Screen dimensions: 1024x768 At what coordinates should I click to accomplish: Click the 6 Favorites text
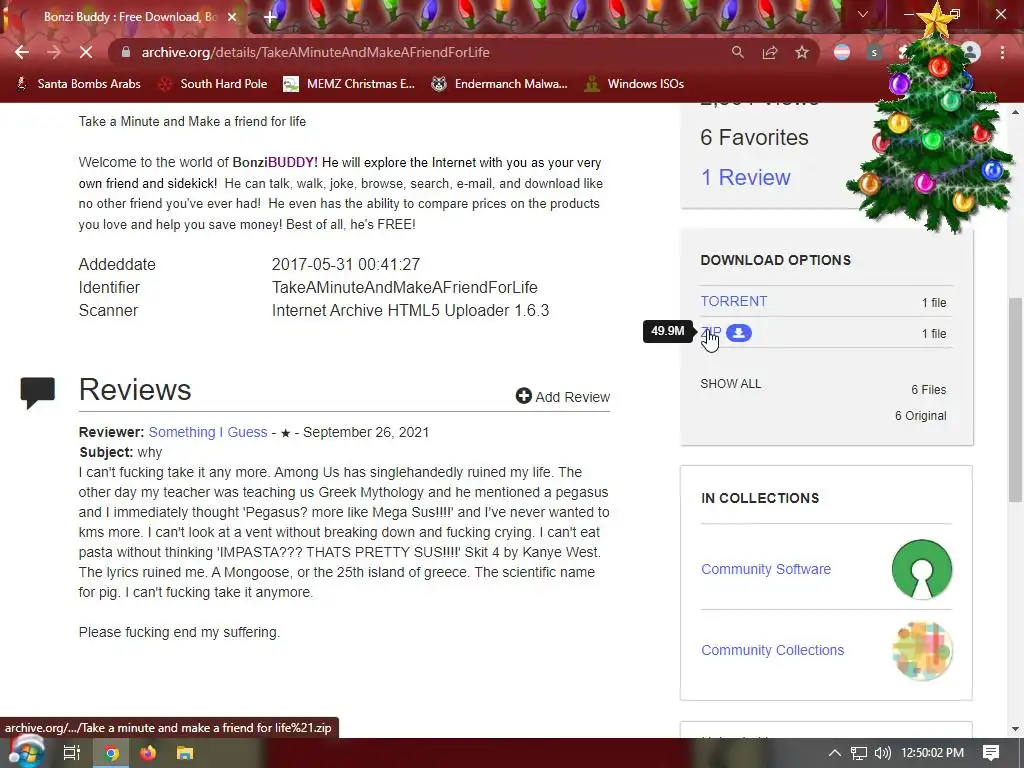754,137
